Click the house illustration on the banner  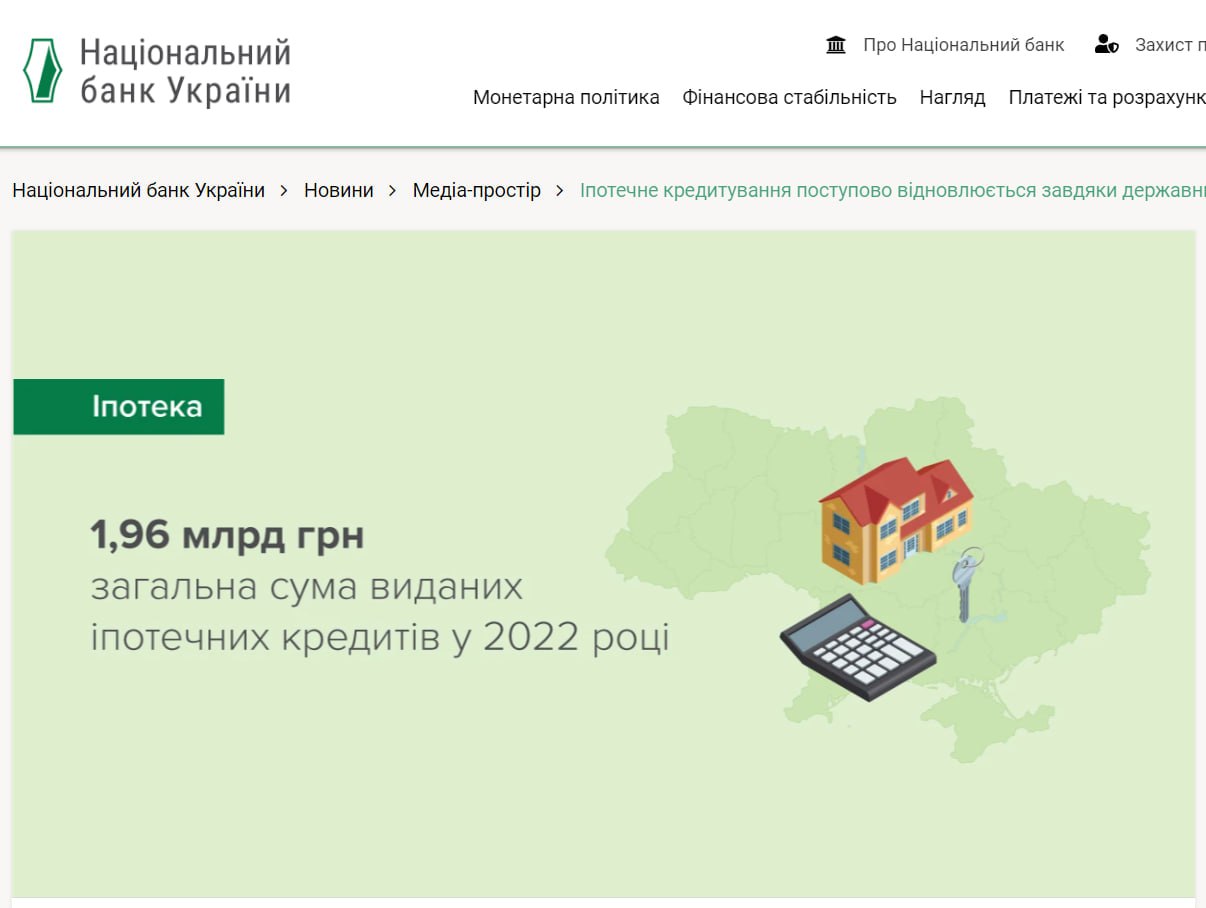click(896, 518)
